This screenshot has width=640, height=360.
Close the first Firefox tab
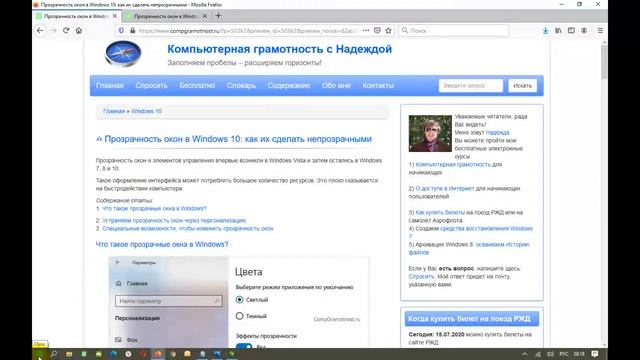click(x=115, y=16)
